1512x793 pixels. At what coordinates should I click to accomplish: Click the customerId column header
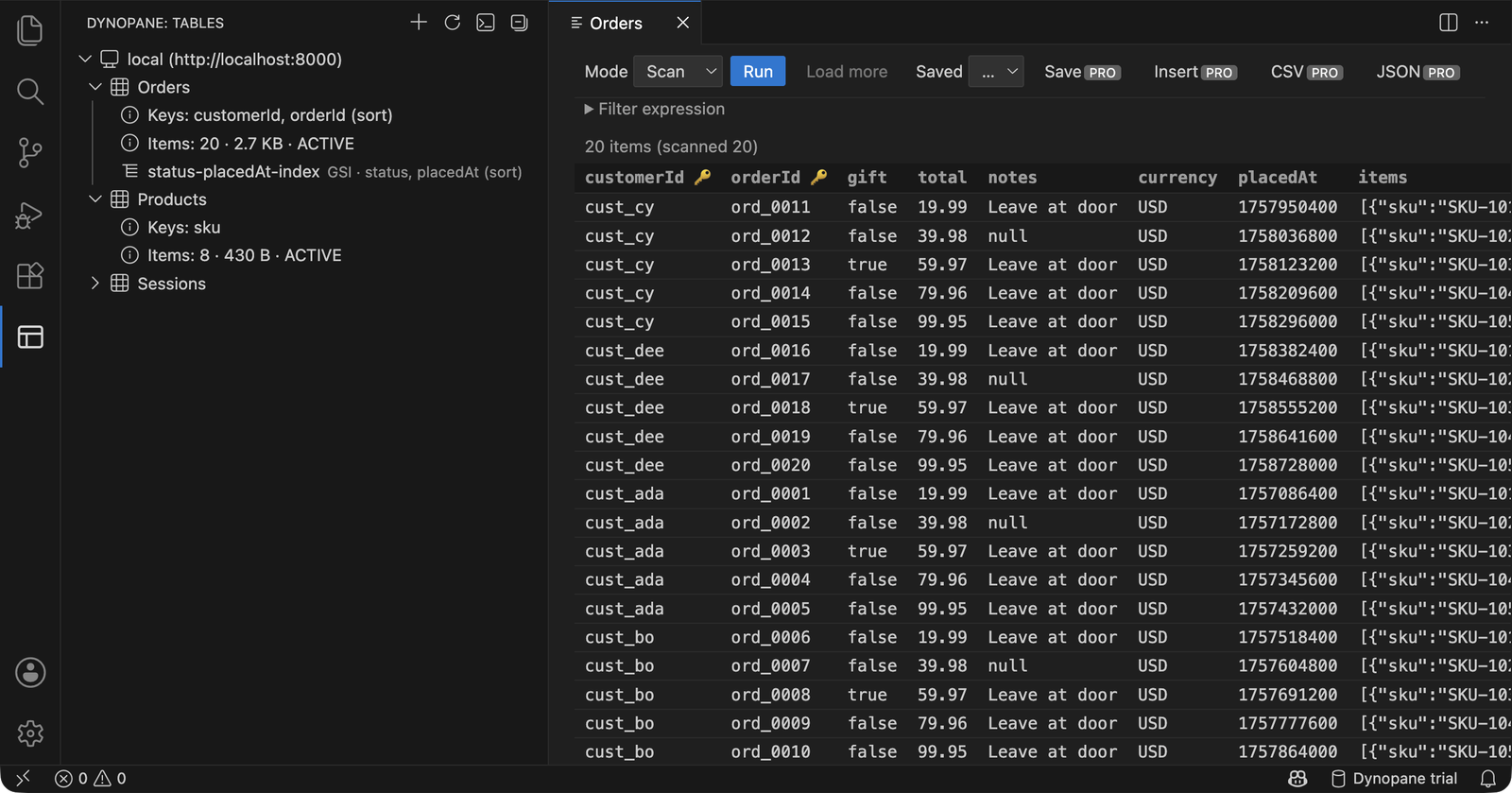tap(647, 178)
